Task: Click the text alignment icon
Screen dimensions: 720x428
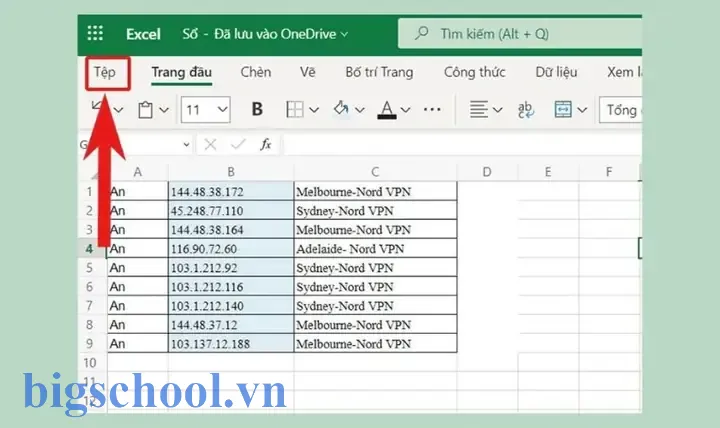Action: click(478, 110)
